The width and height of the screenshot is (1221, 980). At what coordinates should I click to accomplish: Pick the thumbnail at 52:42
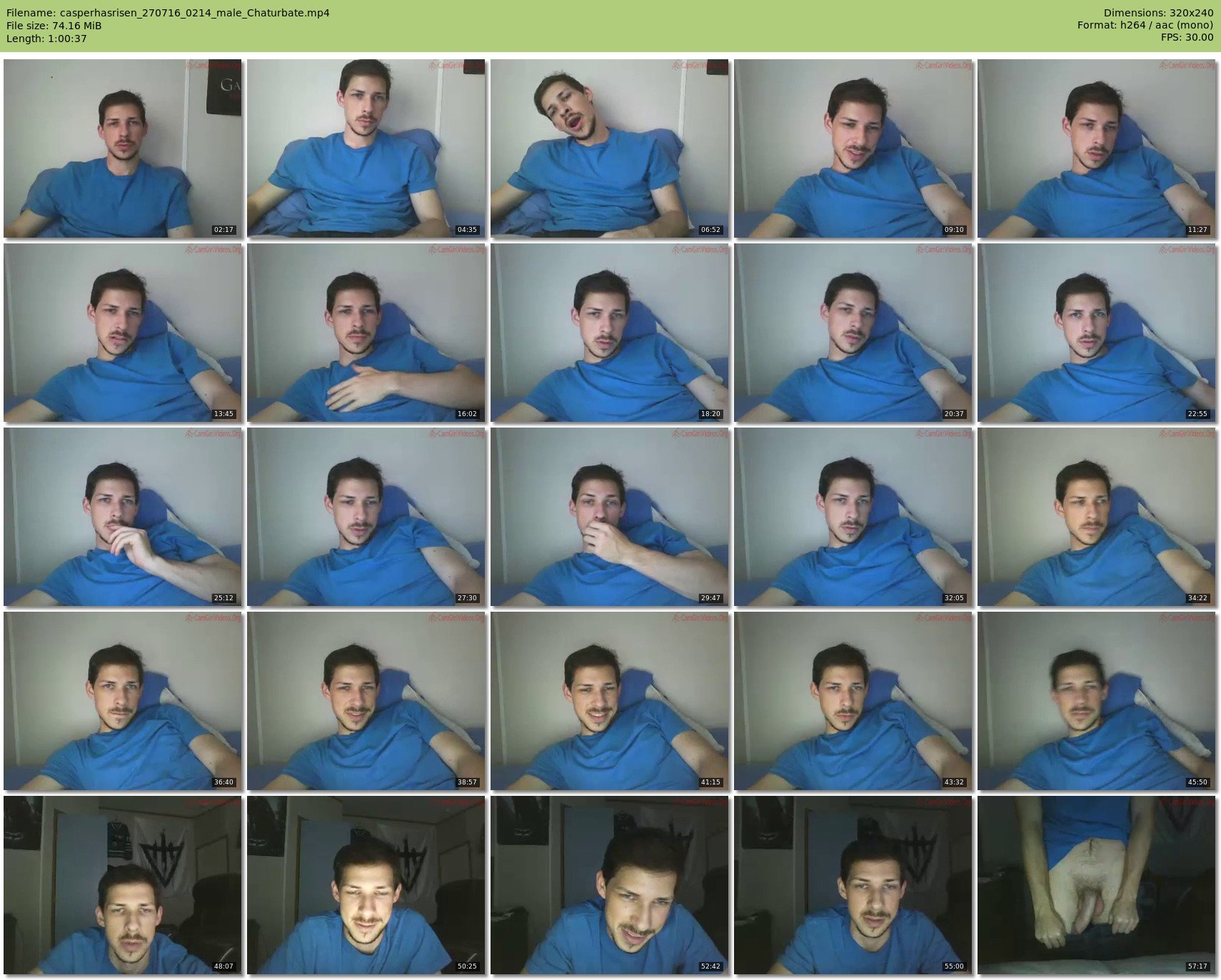click(610, 885)
